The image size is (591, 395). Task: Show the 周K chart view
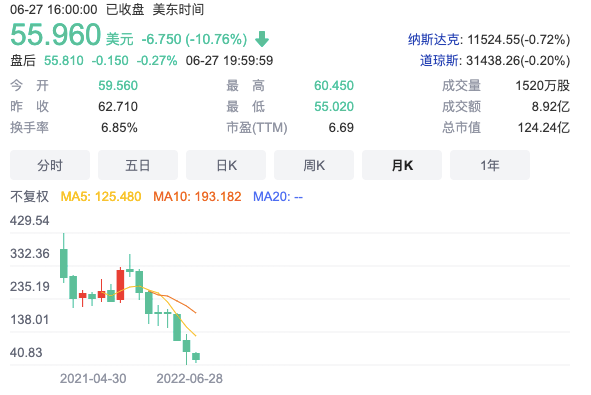[314, 165]
